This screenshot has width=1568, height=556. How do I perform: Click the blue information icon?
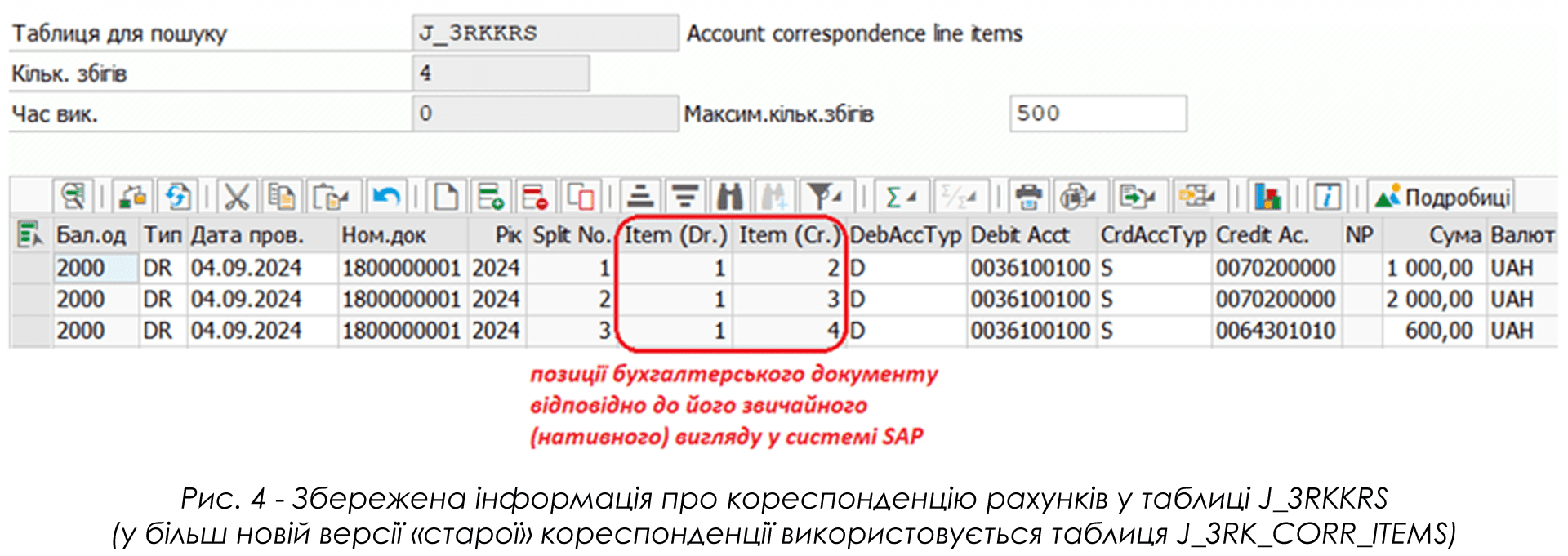[x=1327, y=197]
